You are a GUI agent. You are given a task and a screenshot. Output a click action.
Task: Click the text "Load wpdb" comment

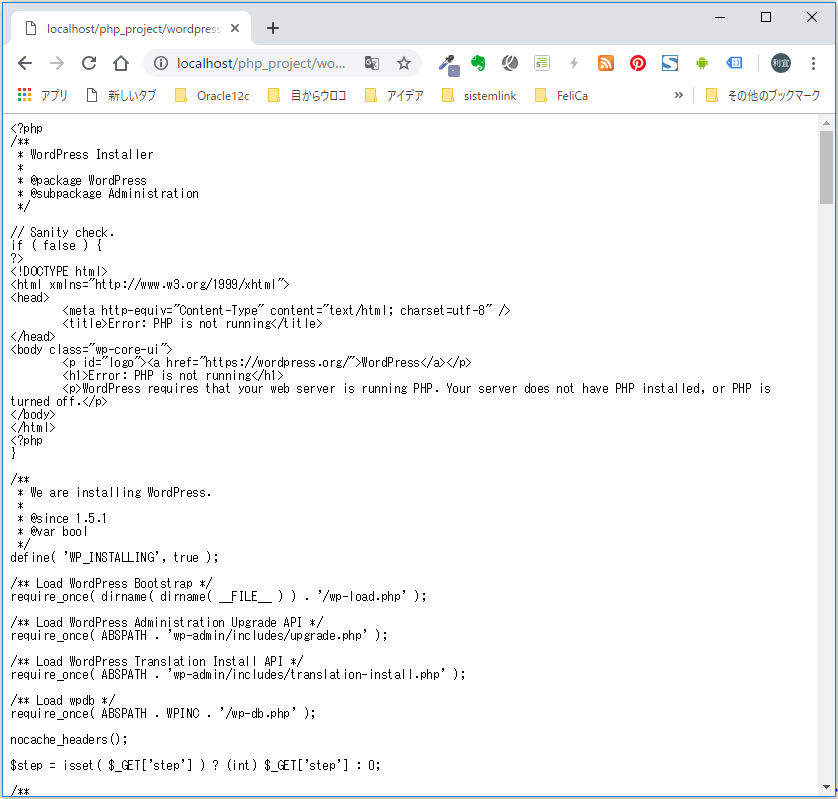65,701
